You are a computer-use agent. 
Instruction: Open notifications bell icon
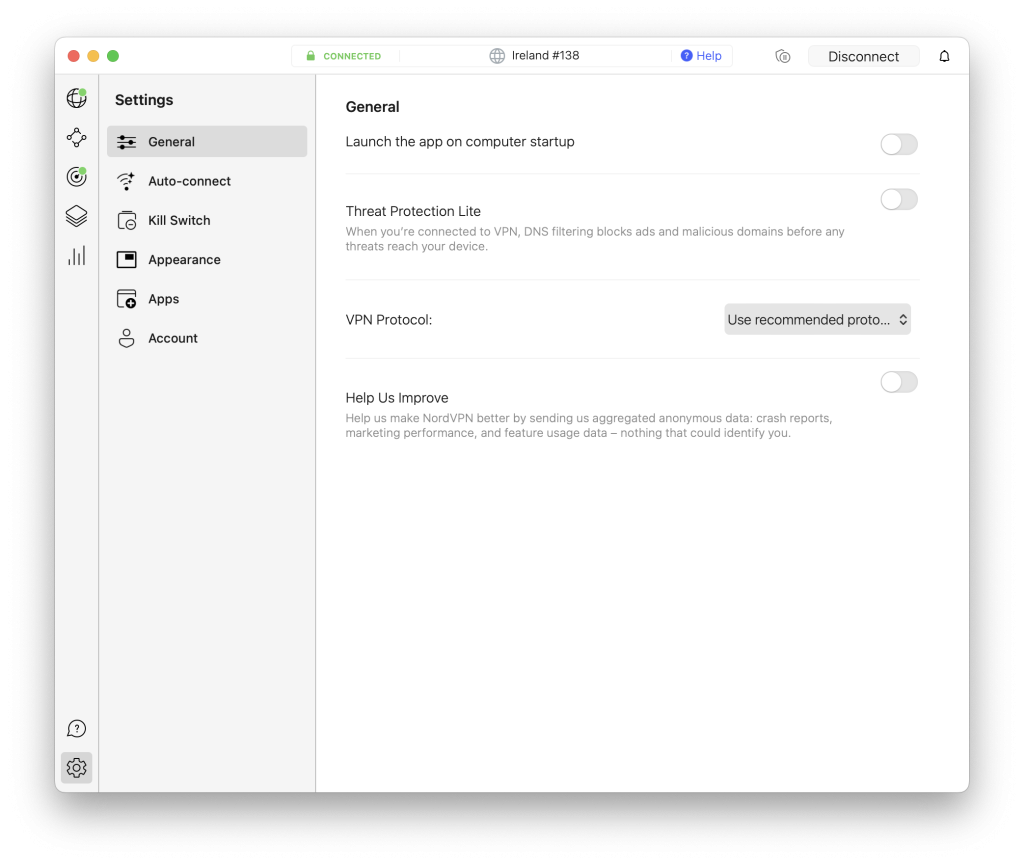point(944,56)
